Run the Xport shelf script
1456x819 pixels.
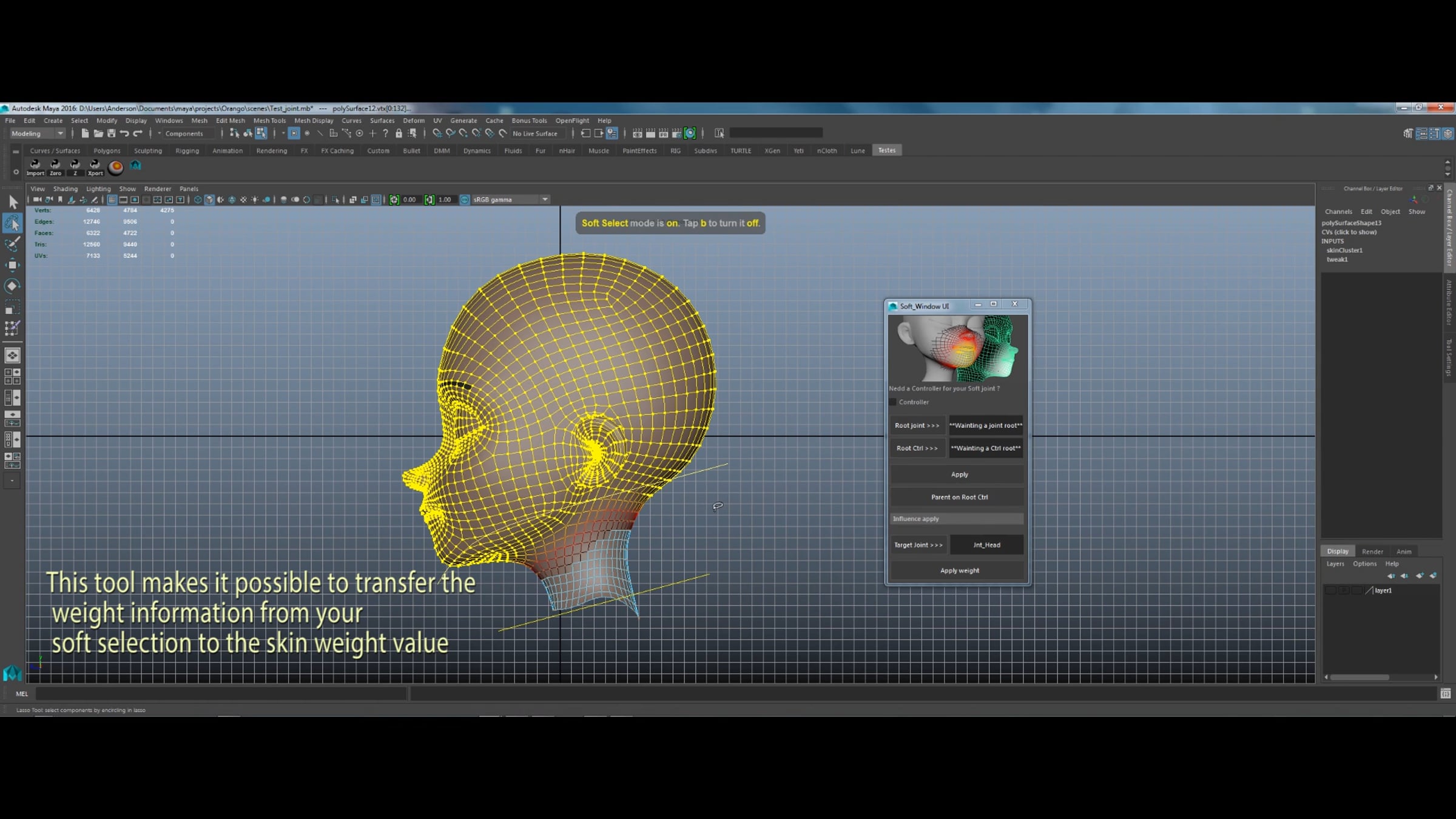[x=95, y=167]
